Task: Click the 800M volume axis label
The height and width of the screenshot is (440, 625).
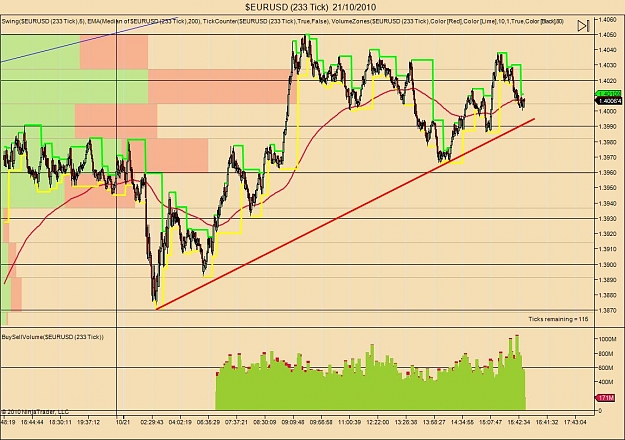Action: click(606, 354)
